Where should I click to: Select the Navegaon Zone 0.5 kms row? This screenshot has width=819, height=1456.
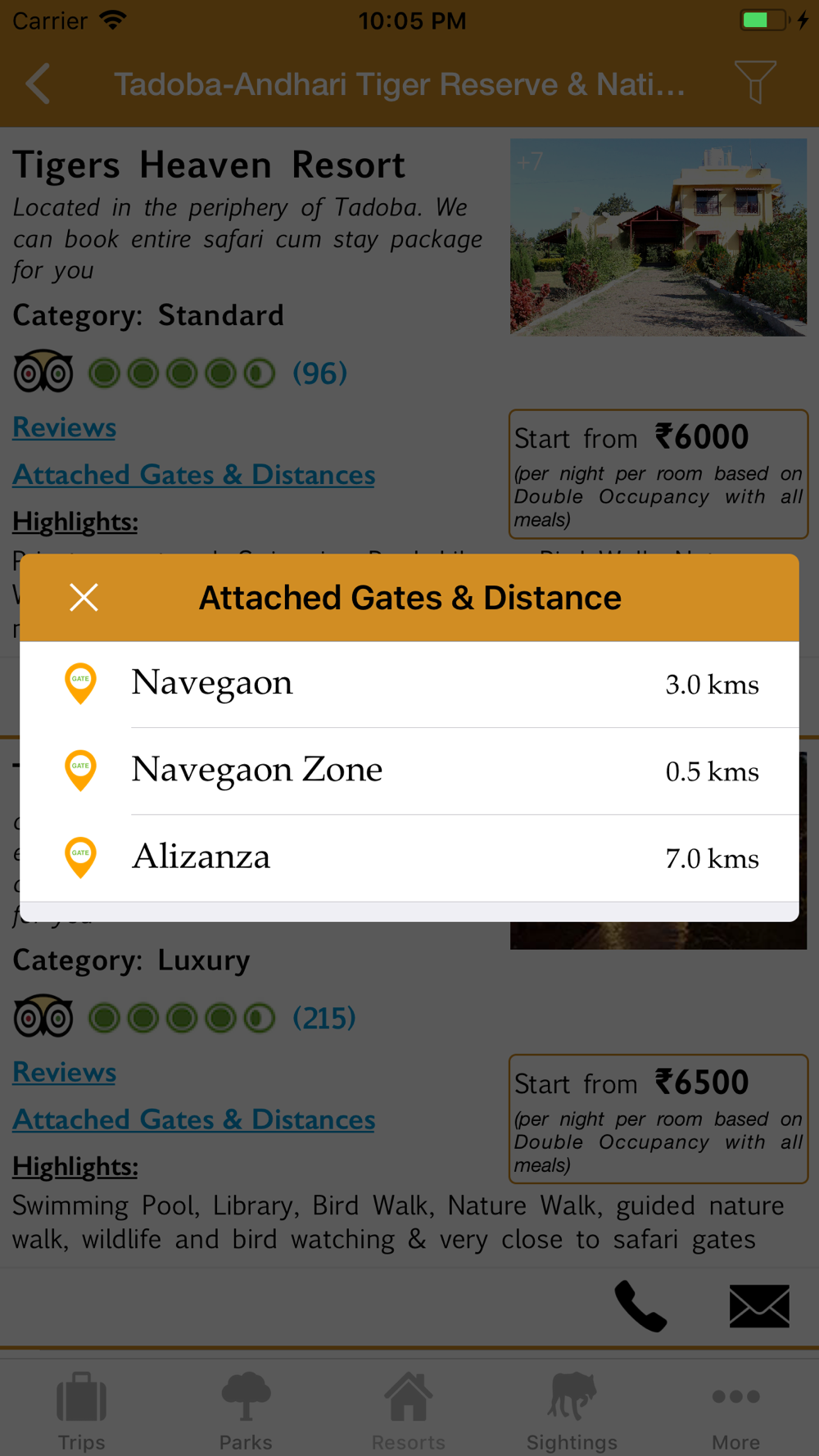click(409, 771)
